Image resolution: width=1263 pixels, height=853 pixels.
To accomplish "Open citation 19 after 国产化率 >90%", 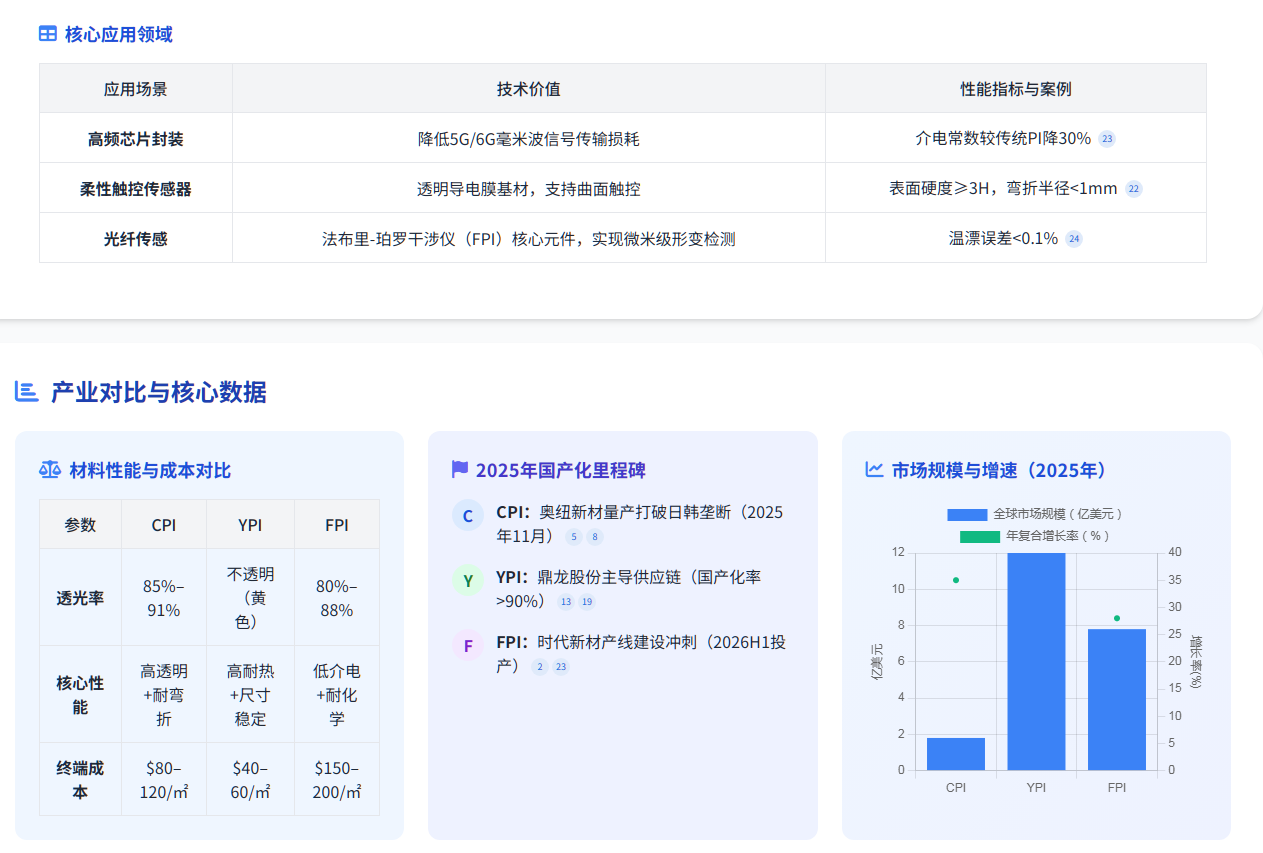I will [587, 602].
